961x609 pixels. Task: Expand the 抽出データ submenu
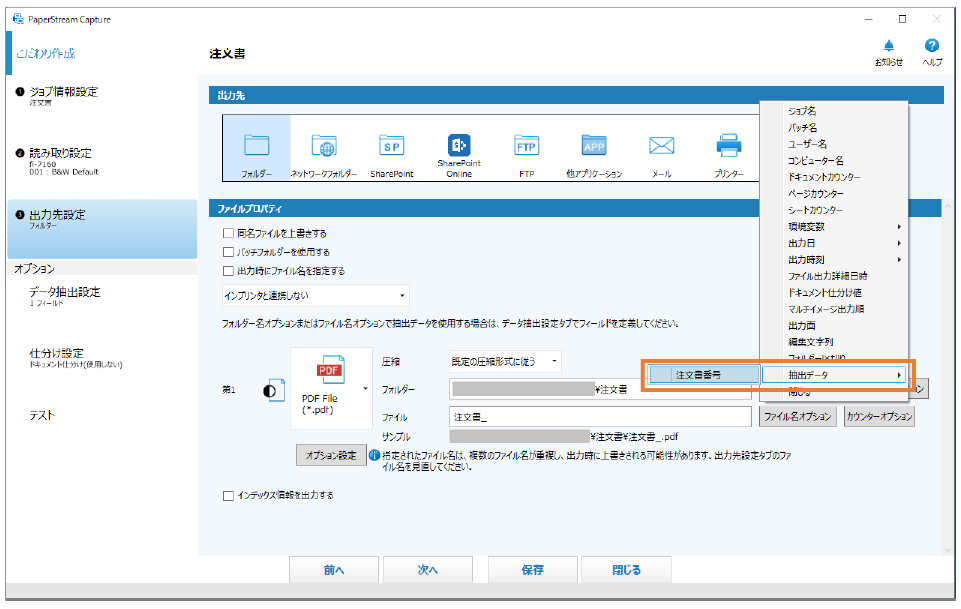point(834,375)
